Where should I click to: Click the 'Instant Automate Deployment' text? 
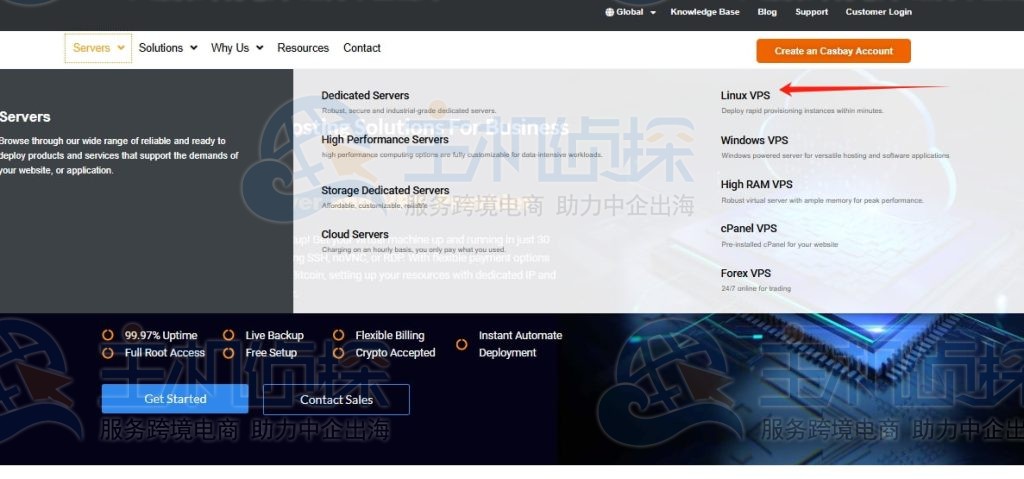pyautogui.click(x=520, y=344)
